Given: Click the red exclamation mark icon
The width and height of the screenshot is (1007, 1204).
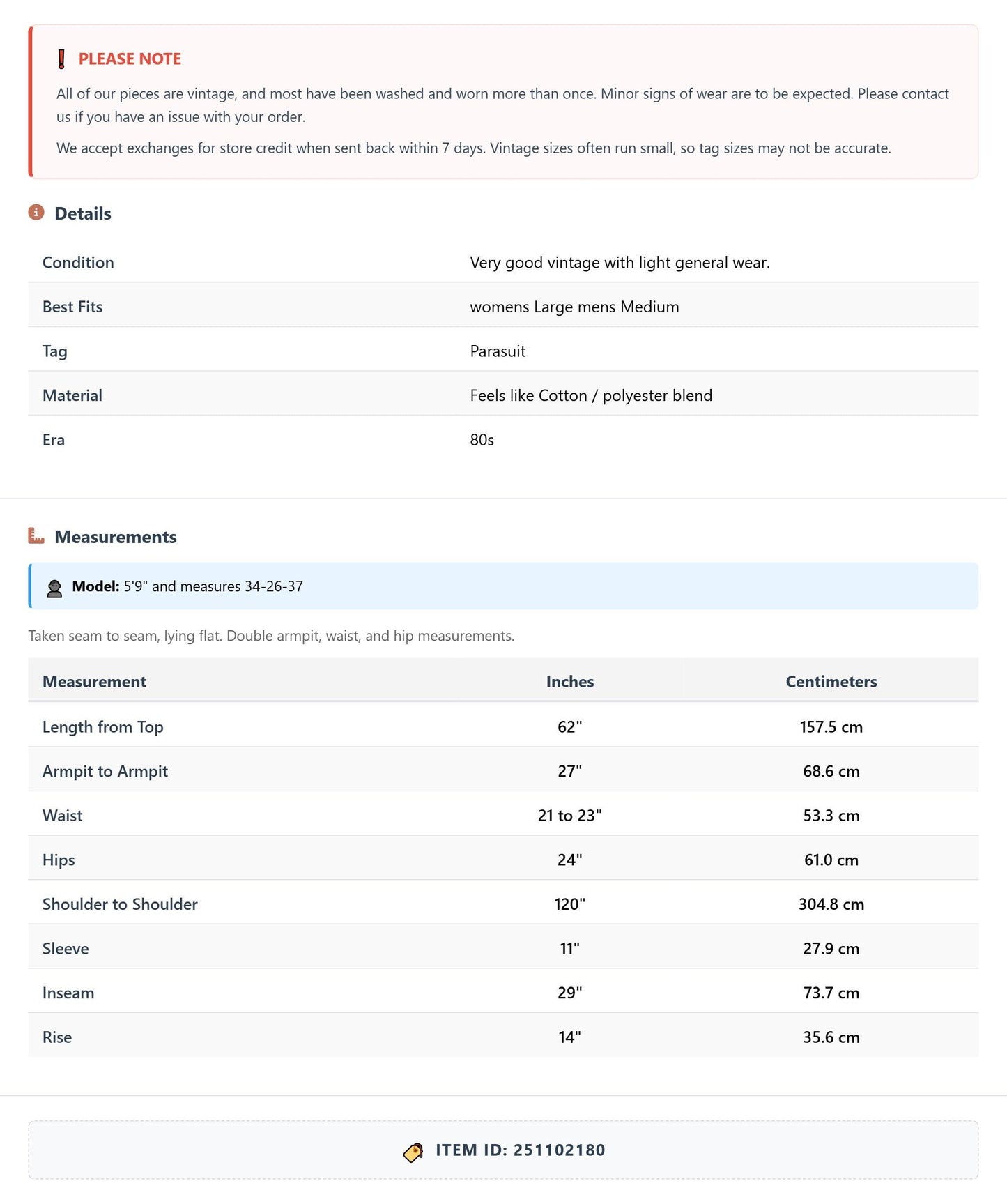Looking at the screenshot, I should (61, 59).
